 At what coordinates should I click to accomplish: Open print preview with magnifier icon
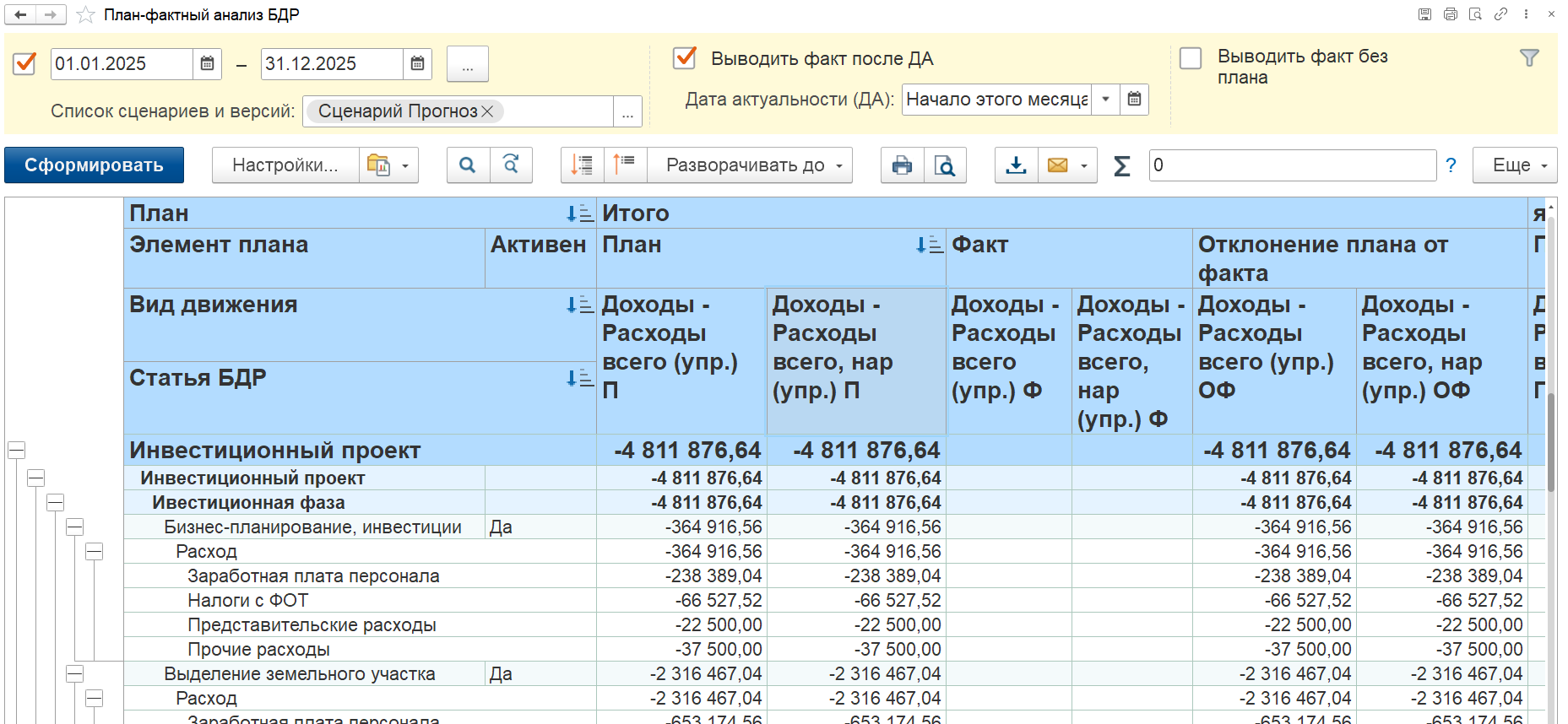(945, 165)
